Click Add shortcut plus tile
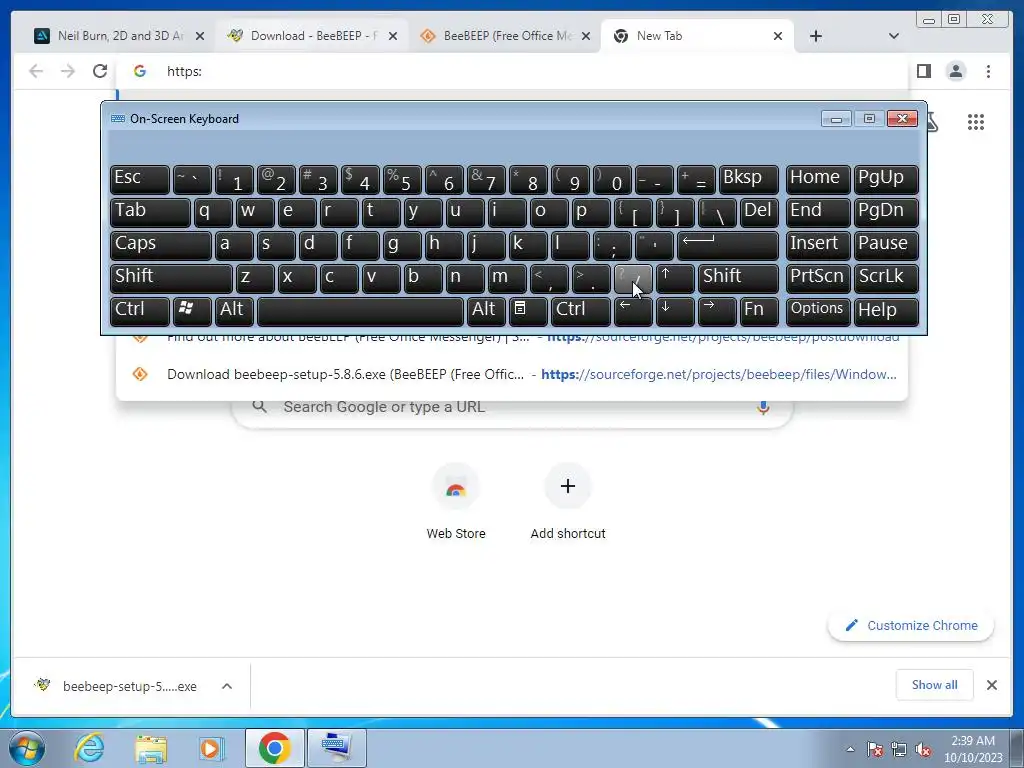Screen dimensions: 1024x768 [568, 502]
